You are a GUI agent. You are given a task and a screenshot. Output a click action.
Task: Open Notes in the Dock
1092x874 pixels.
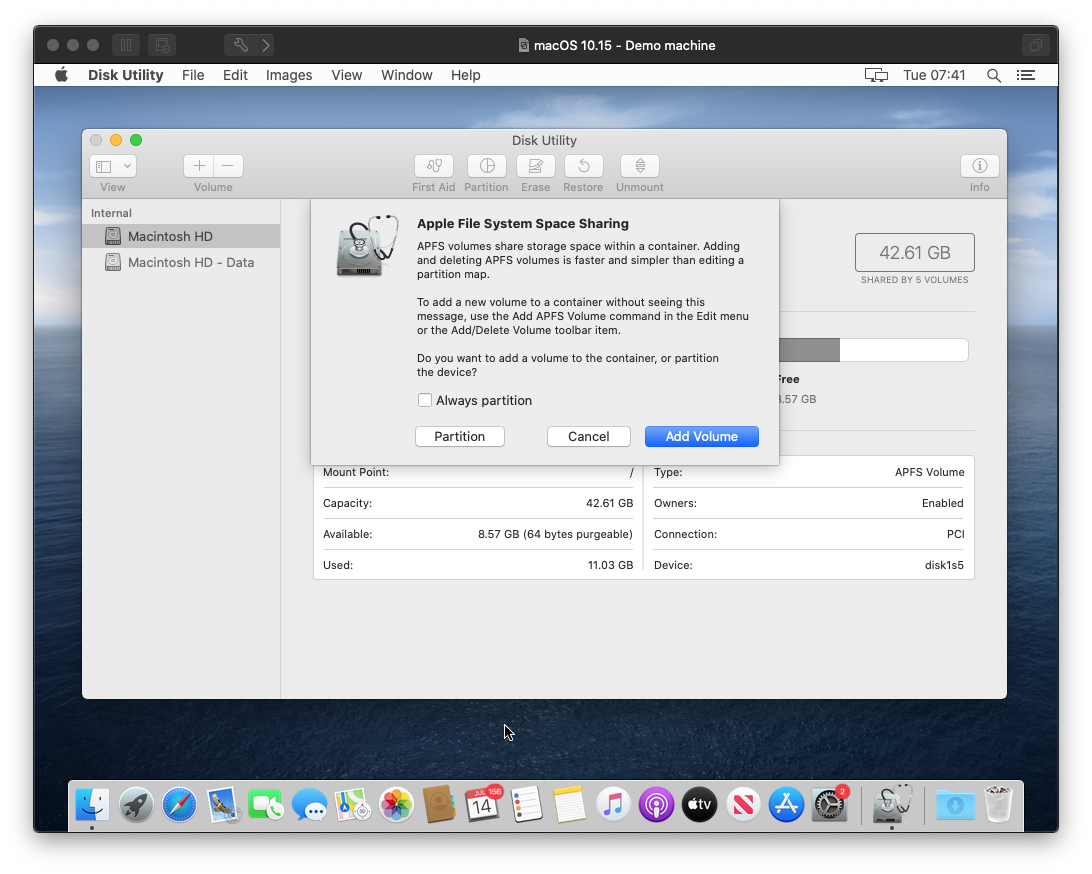(x=570, y=805)
